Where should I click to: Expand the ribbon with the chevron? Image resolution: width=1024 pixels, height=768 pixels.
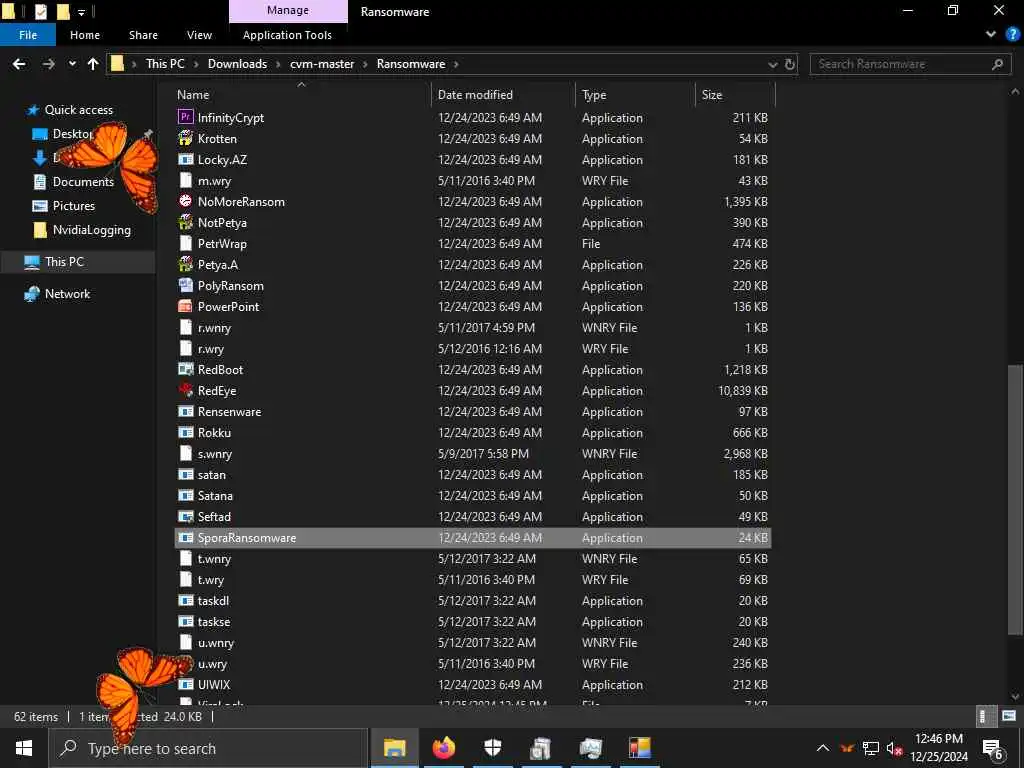pyautogui.click(x=991, y=35)
